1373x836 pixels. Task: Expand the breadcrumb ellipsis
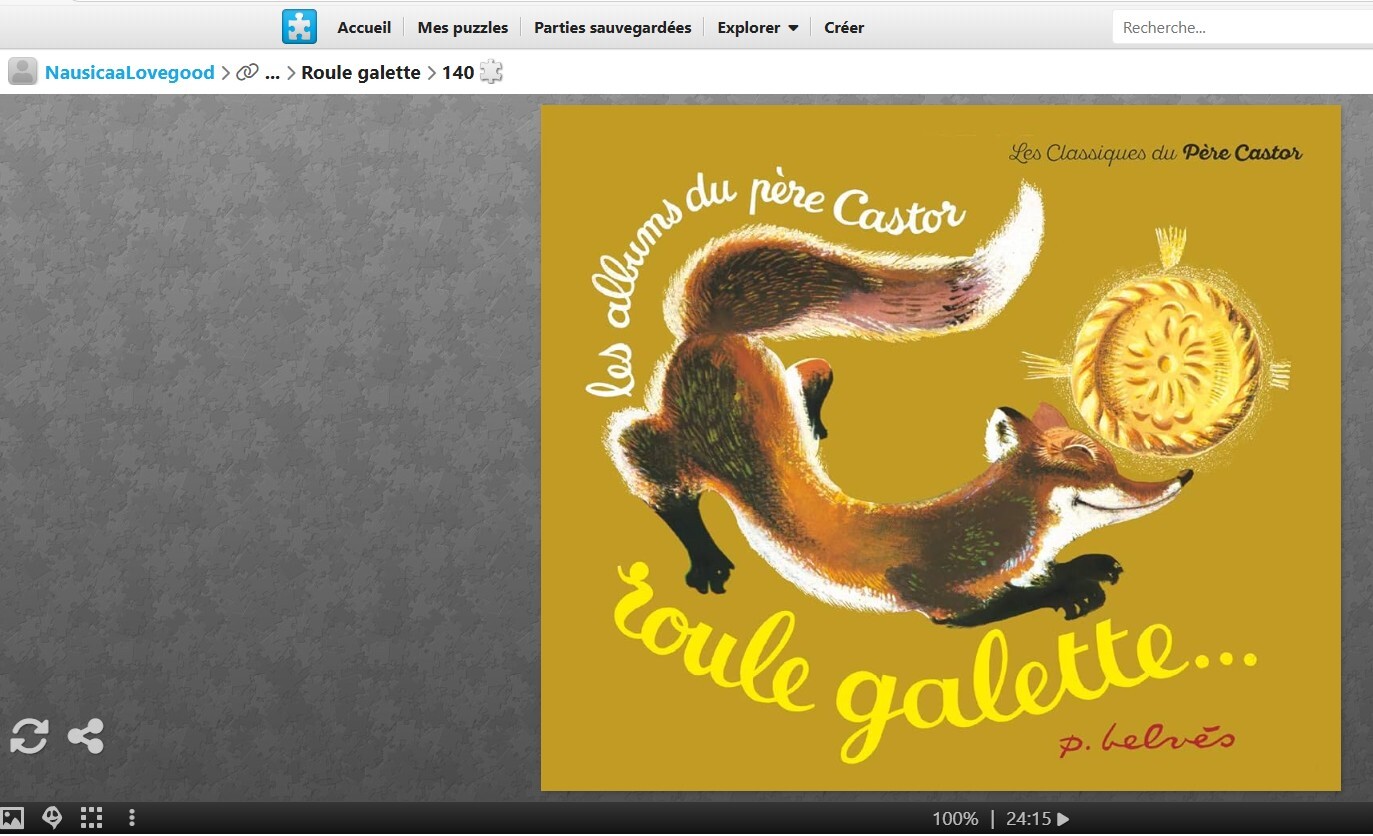point(272,73)
